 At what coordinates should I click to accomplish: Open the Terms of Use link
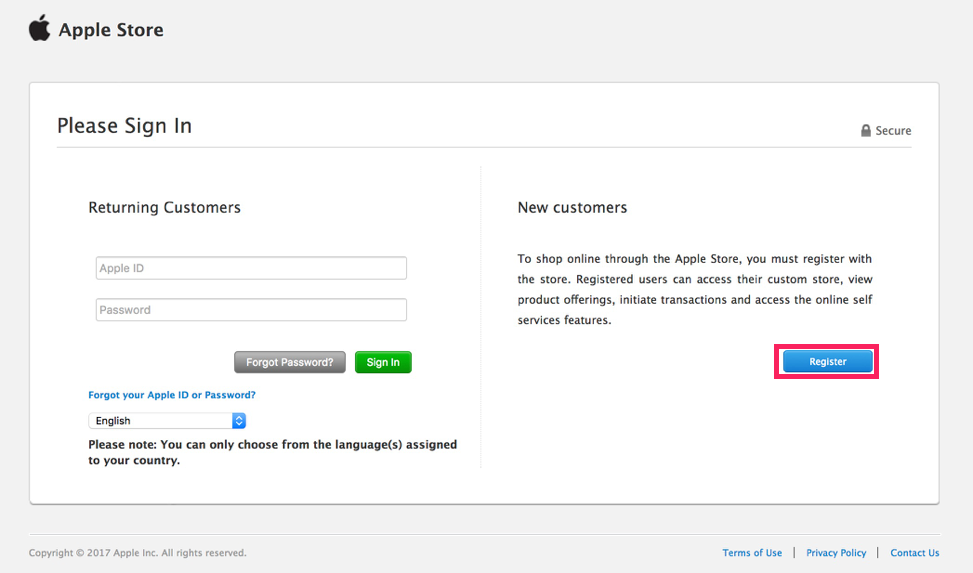(752, 553)
